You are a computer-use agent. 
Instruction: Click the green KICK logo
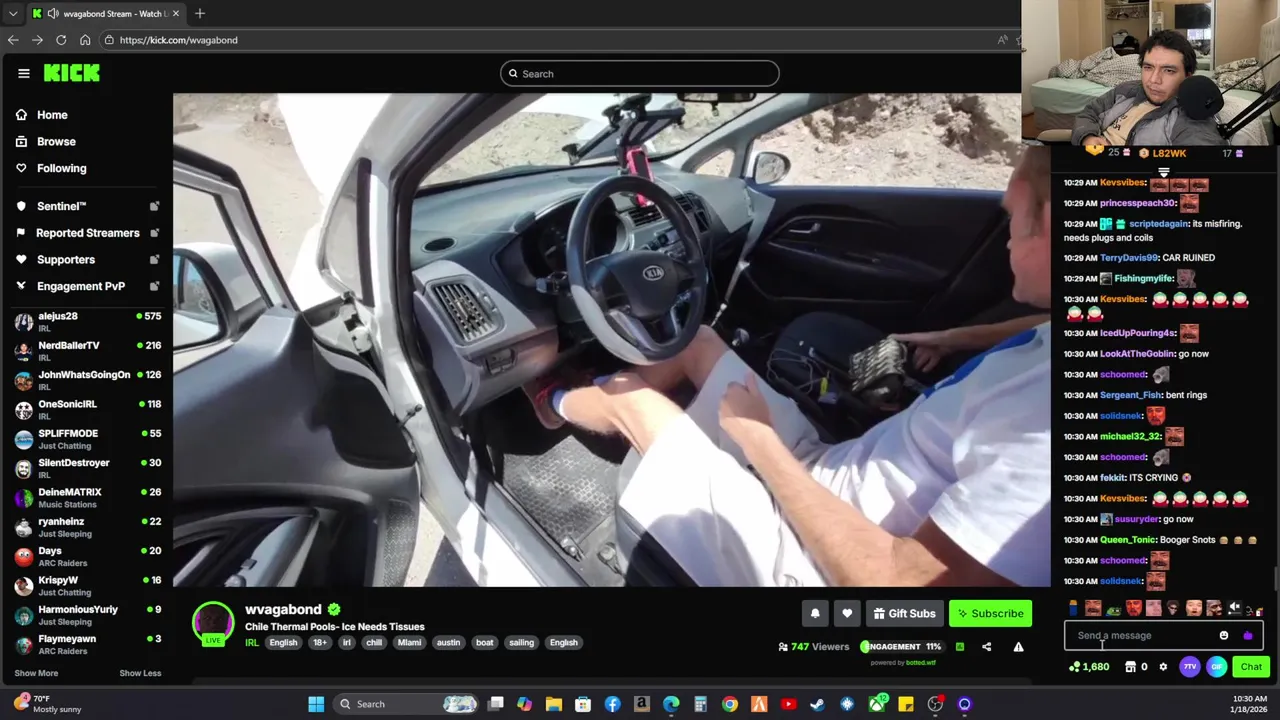(71, 73)
